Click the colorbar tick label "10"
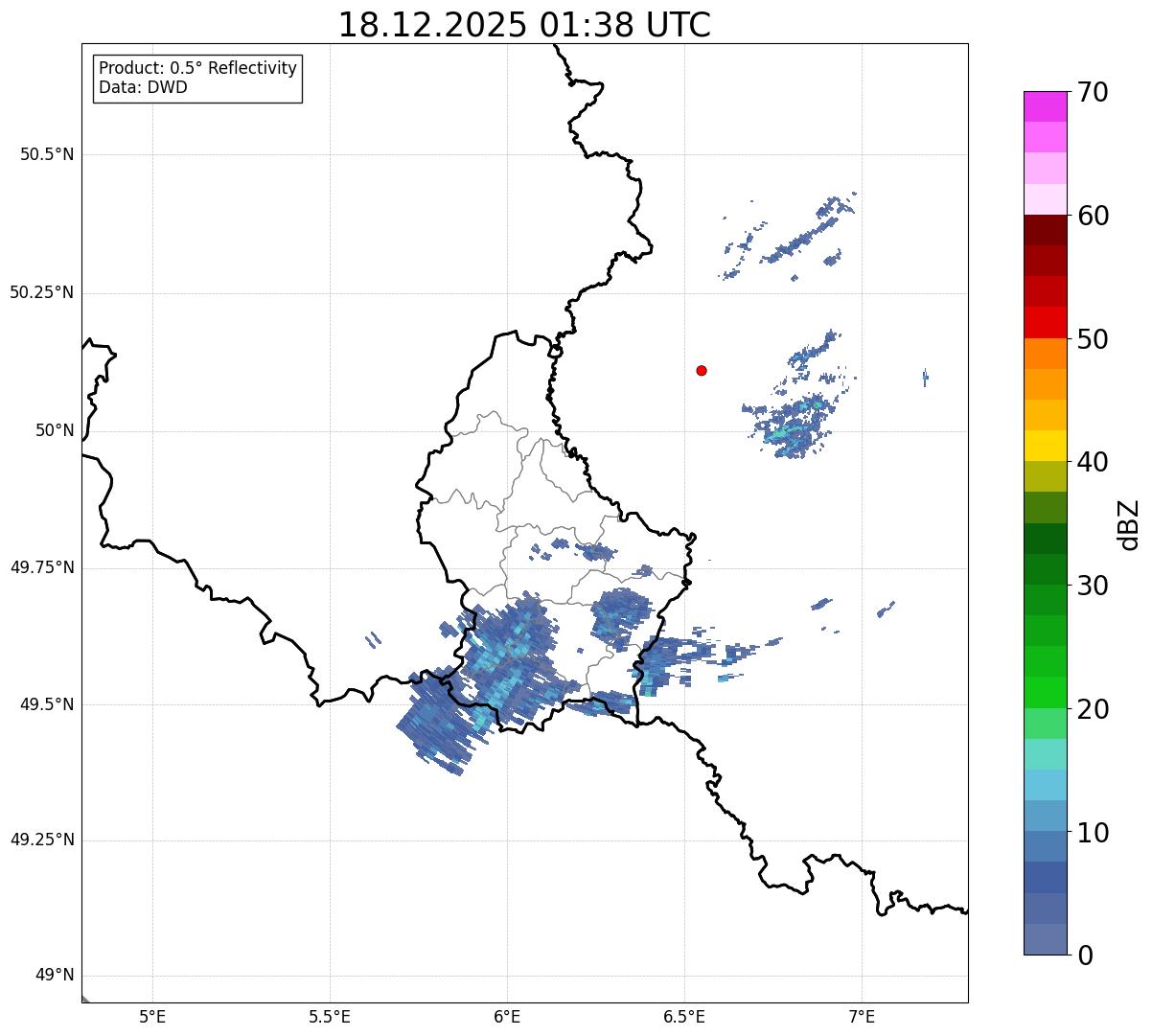The height and width of the screenshot is (1036, 1152). click(x=1094, y=833)
